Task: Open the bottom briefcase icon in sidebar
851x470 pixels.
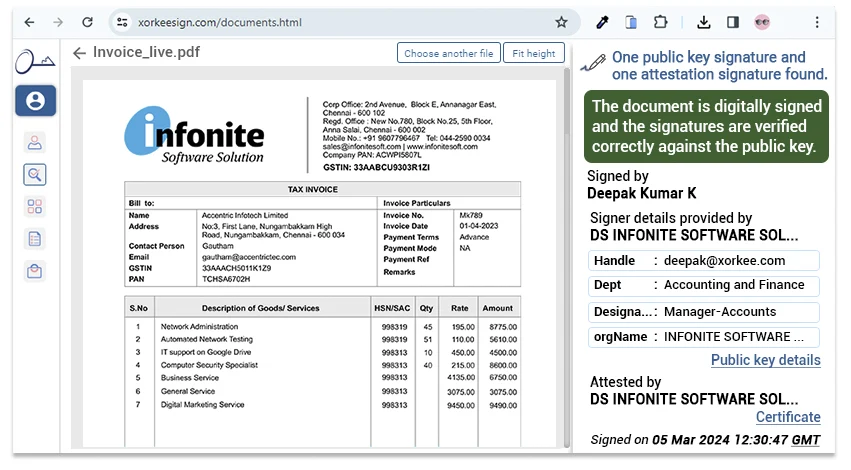Action: (x=35, y=271)
